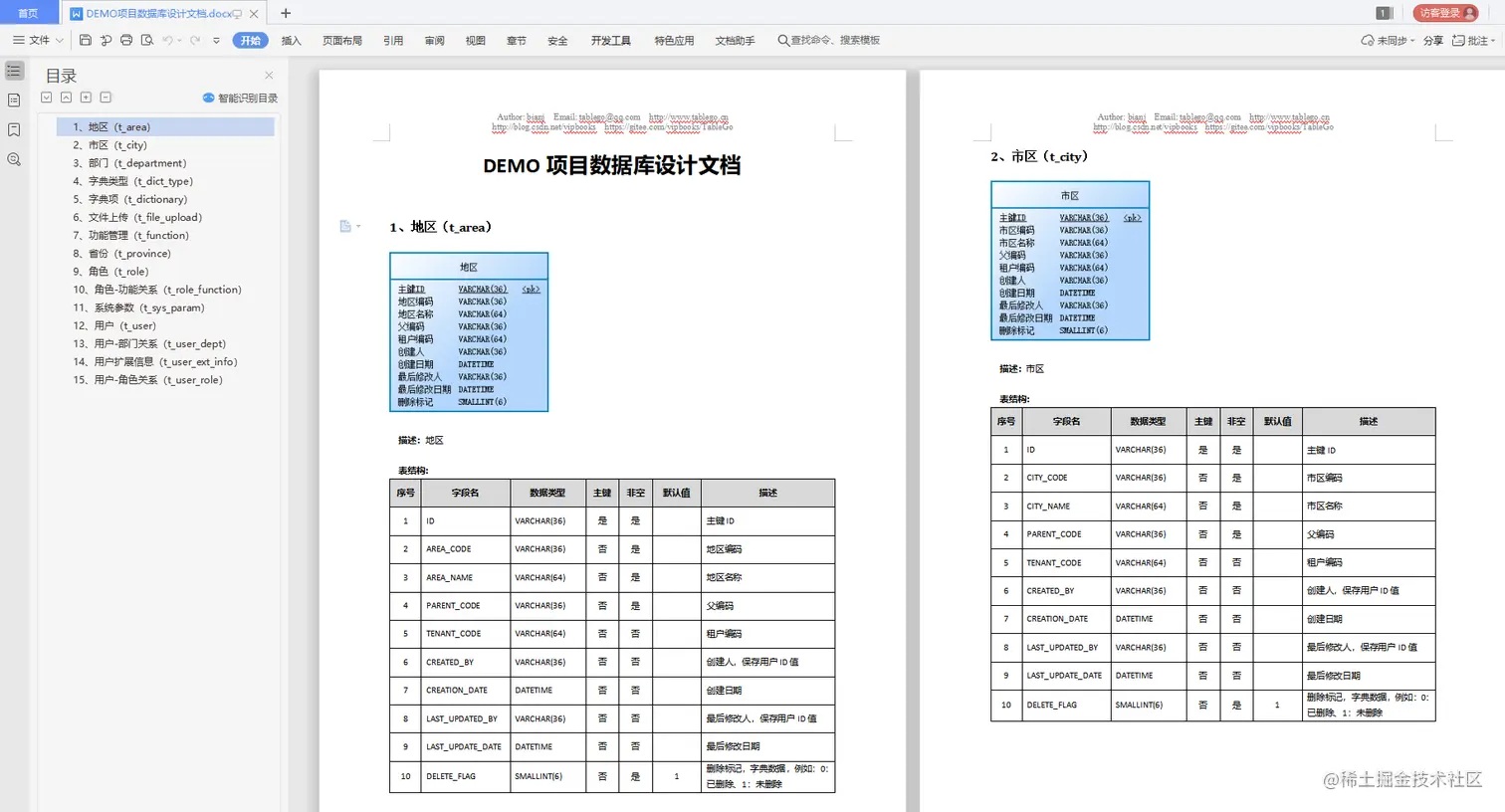
Task: Go to outline item 9、角色 (t_role)
Action: tap(110, 272)
